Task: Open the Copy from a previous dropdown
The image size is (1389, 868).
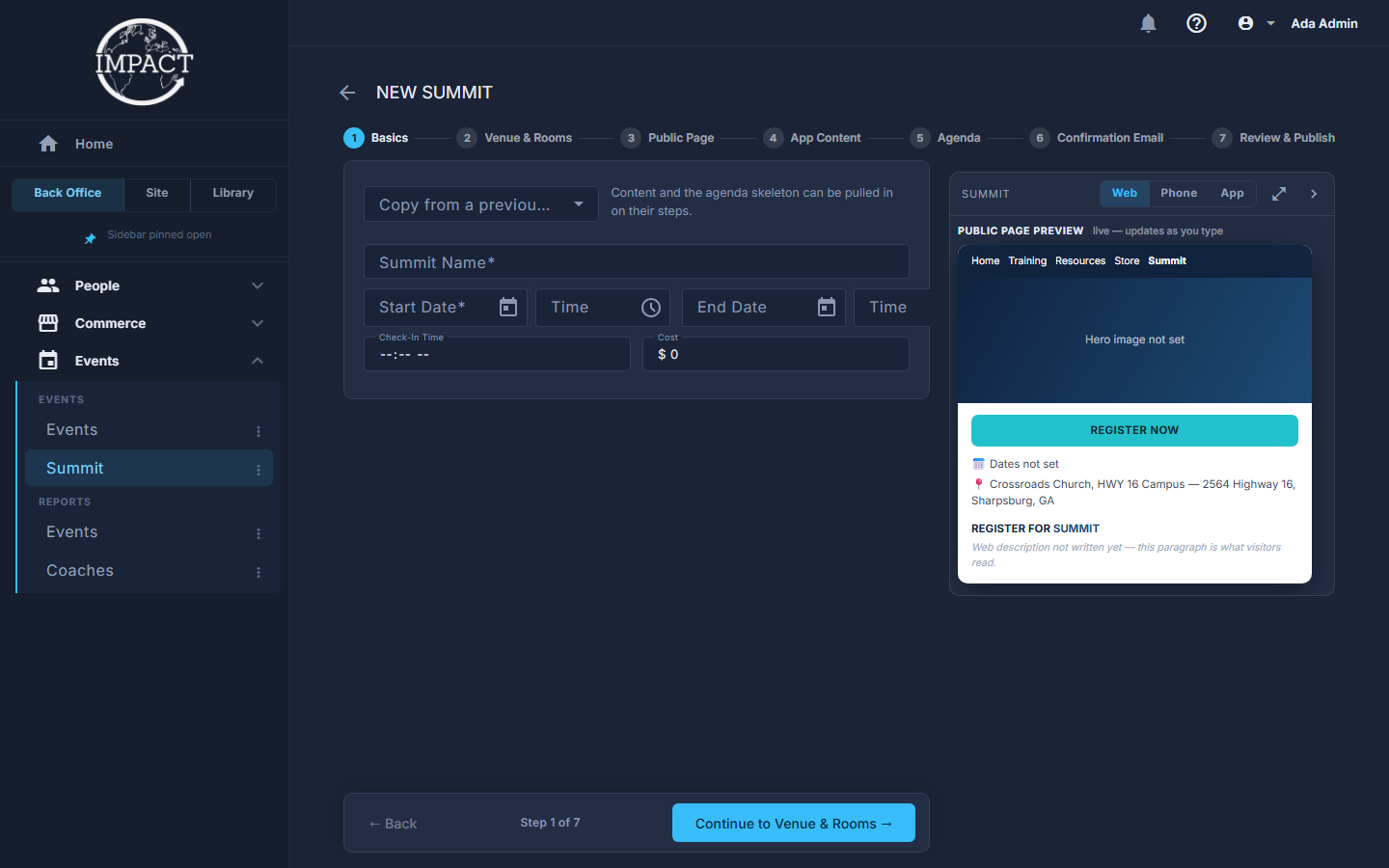Action: 481,204
